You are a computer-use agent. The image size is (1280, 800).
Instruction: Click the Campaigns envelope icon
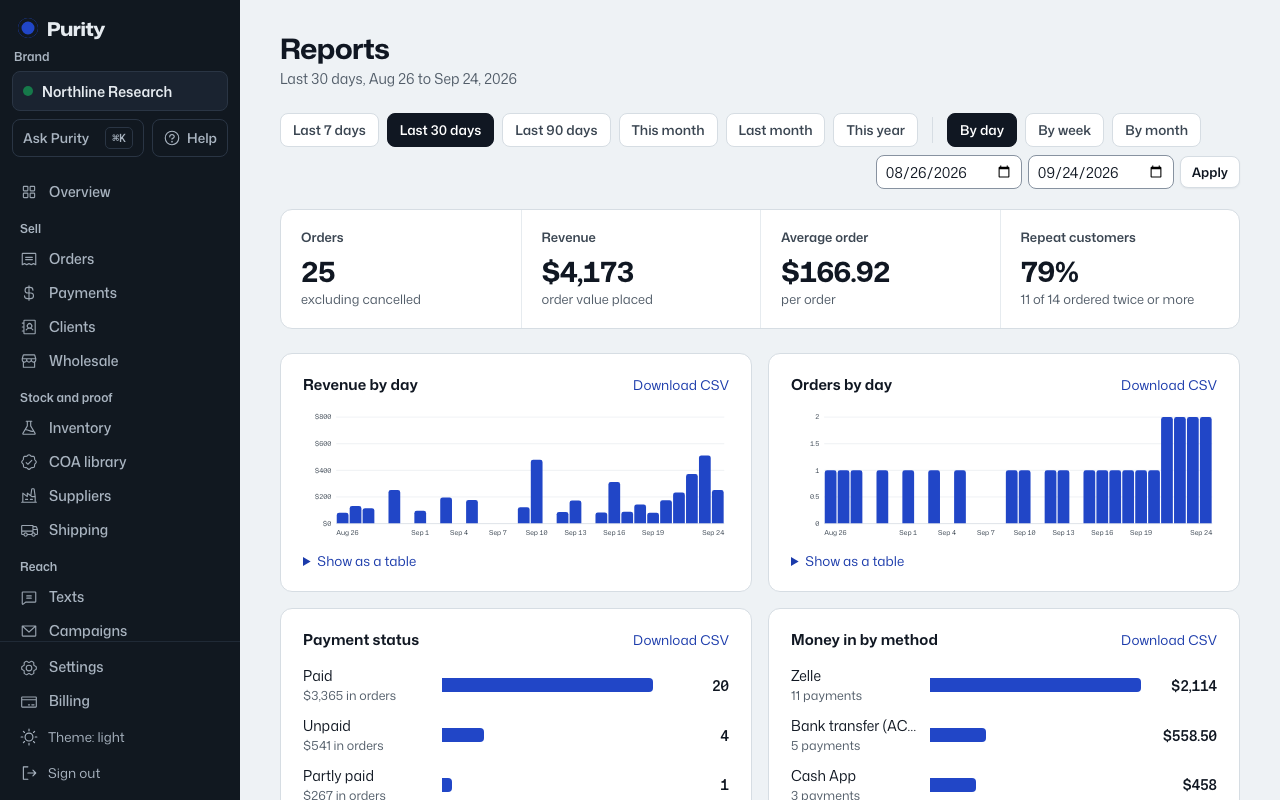coord(29,631)
